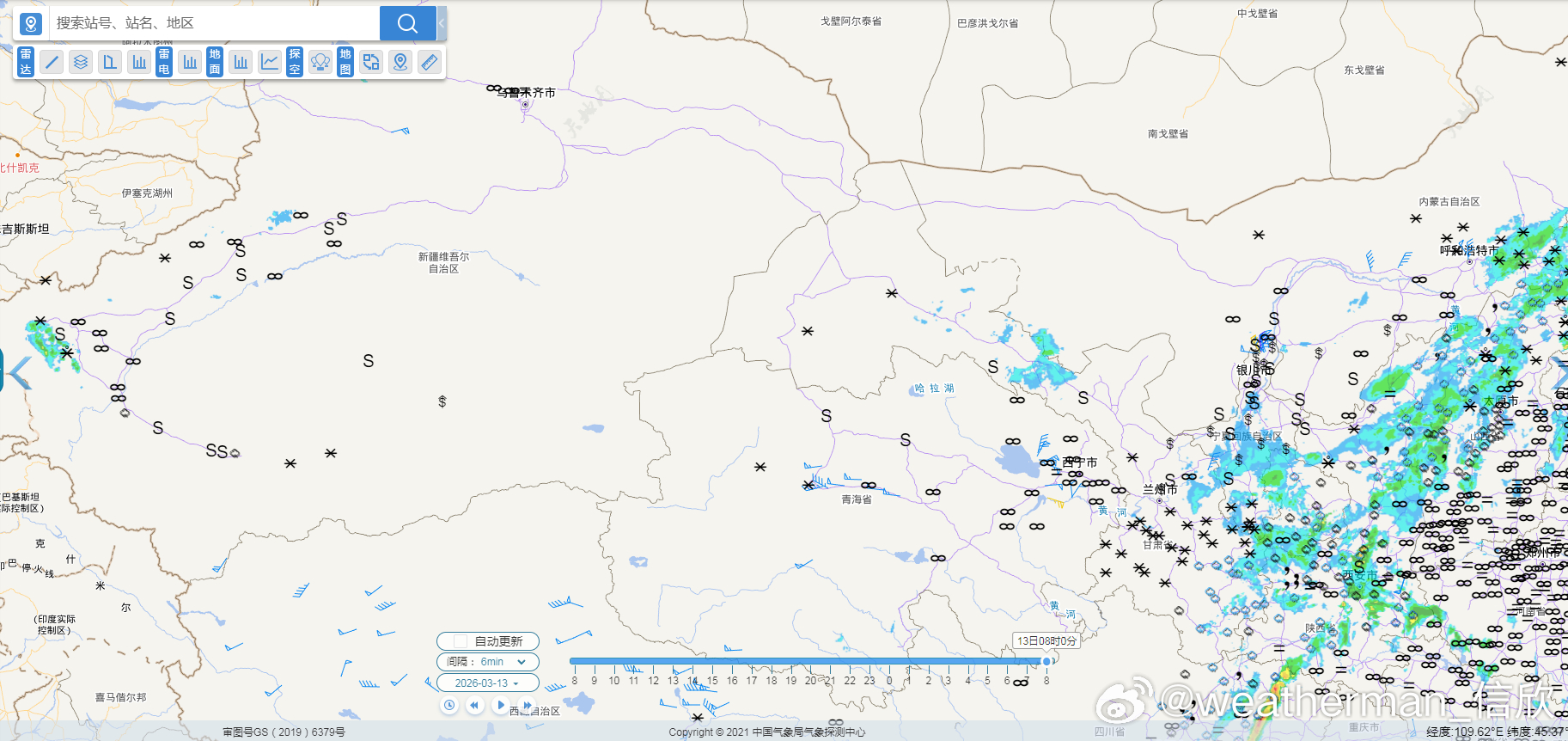Start animation with the play button

pos(501,705)
